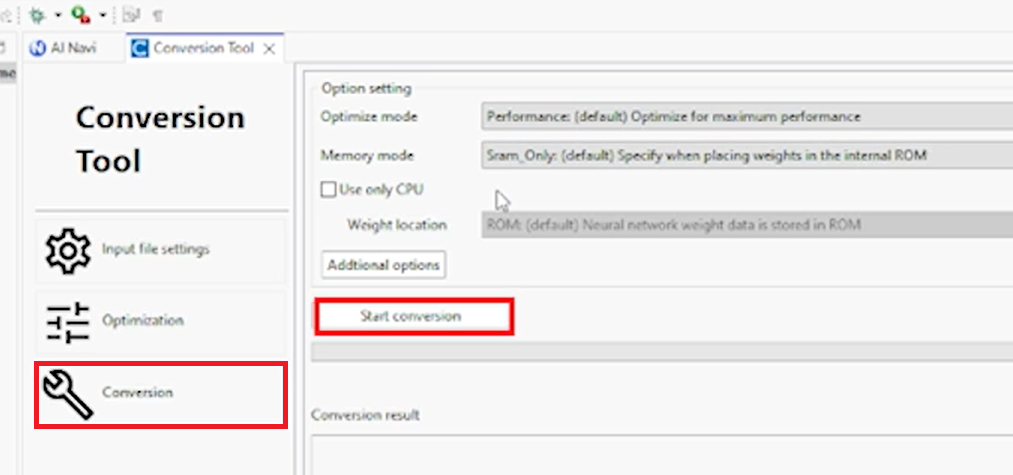Click the wrench icon for Conversion

(x=68, y=393)
